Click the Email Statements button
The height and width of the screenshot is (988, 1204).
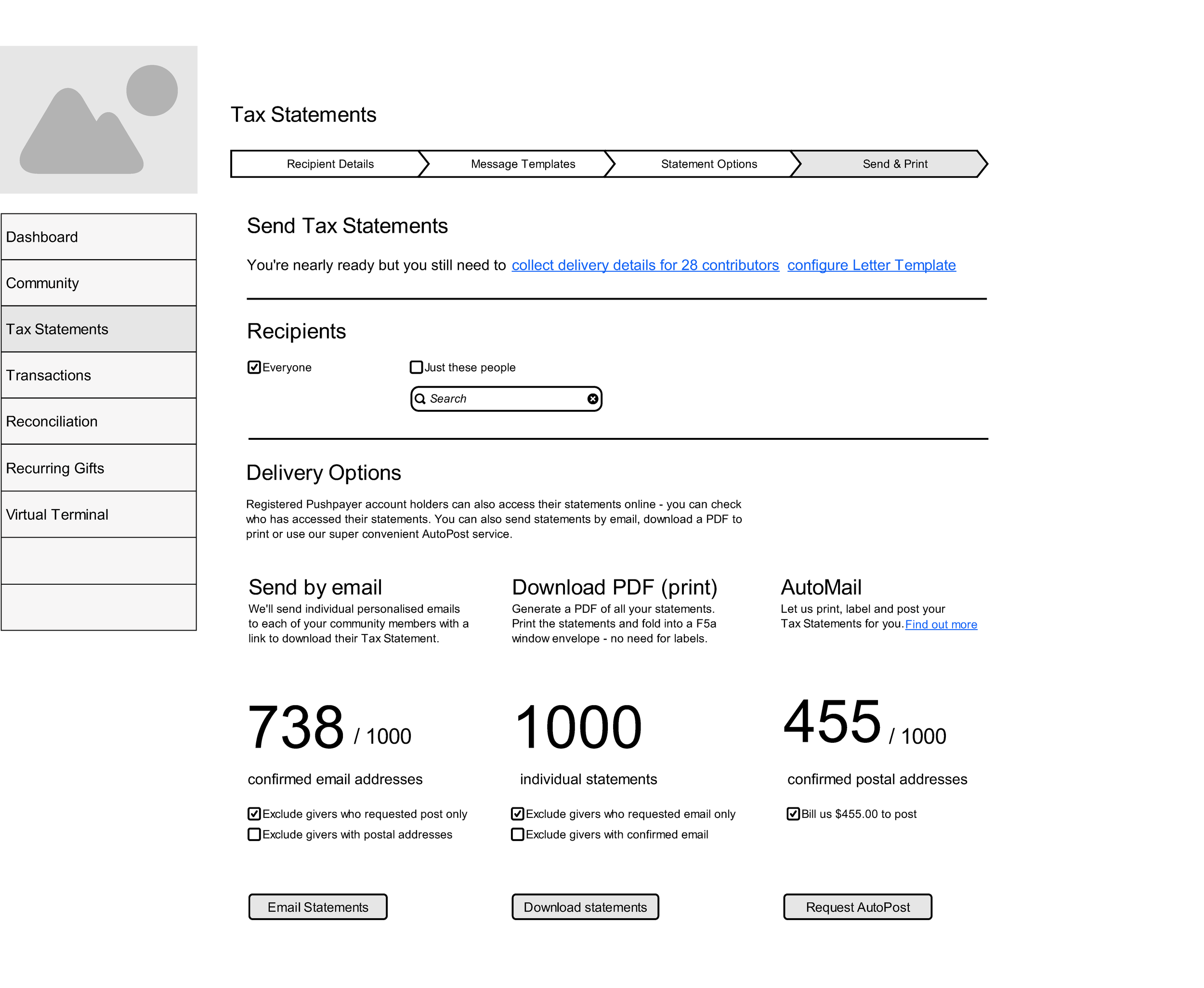click(x=317, y=907)
